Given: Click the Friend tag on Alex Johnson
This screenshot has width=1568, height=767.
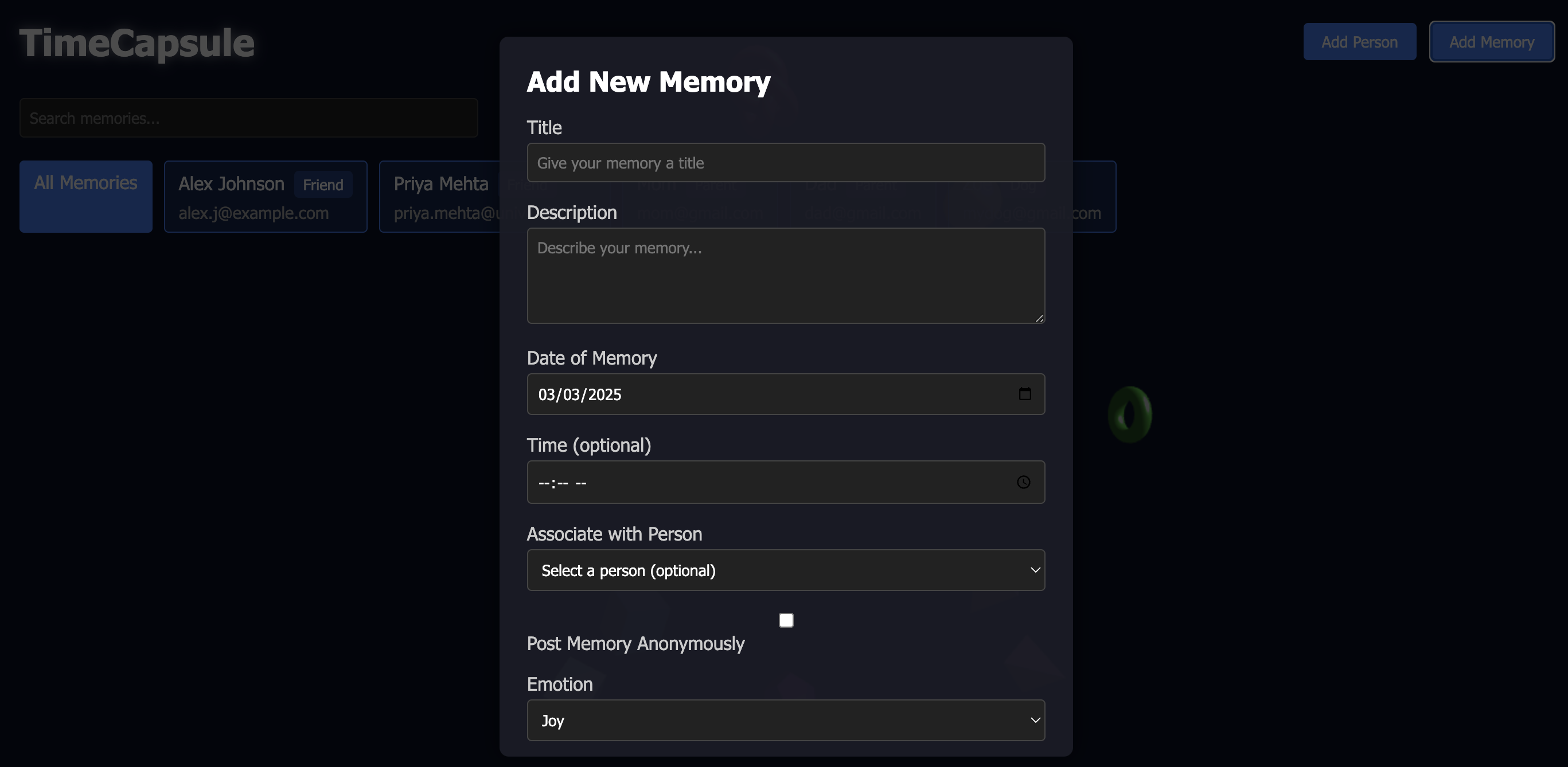Looking at the screenshot, I should click(323, 185).
